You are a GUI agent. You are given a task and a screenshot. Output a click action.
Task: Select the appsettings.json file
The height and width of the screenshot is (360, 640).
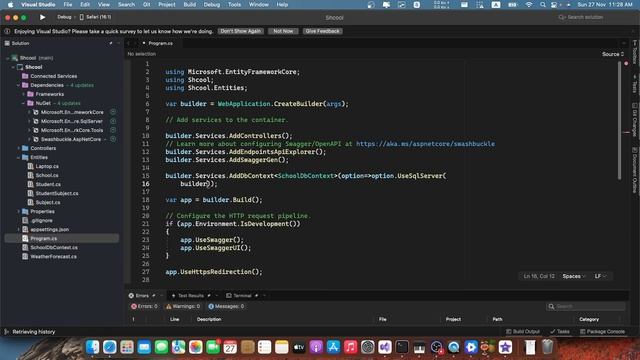click(49, 229)
